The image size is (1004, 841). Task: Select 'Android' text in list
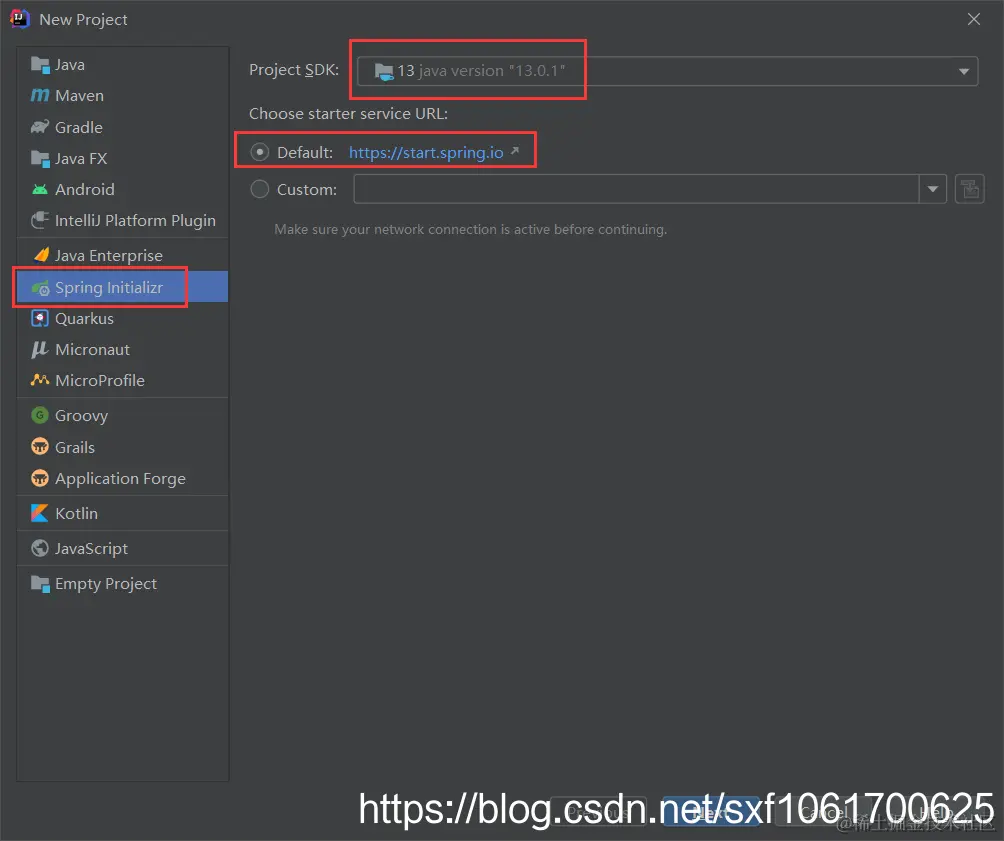(x=85, y=190)
